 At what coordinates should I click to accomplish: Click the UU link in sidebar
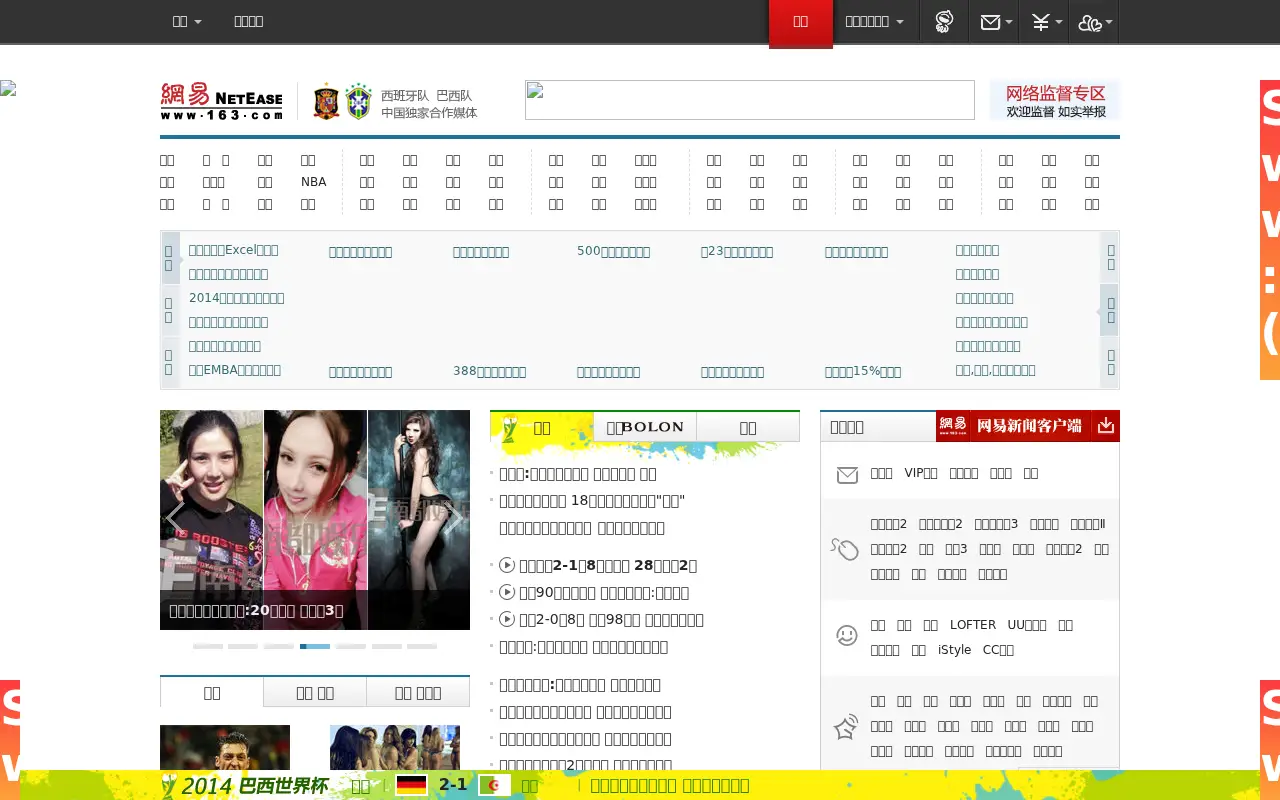1027,624
